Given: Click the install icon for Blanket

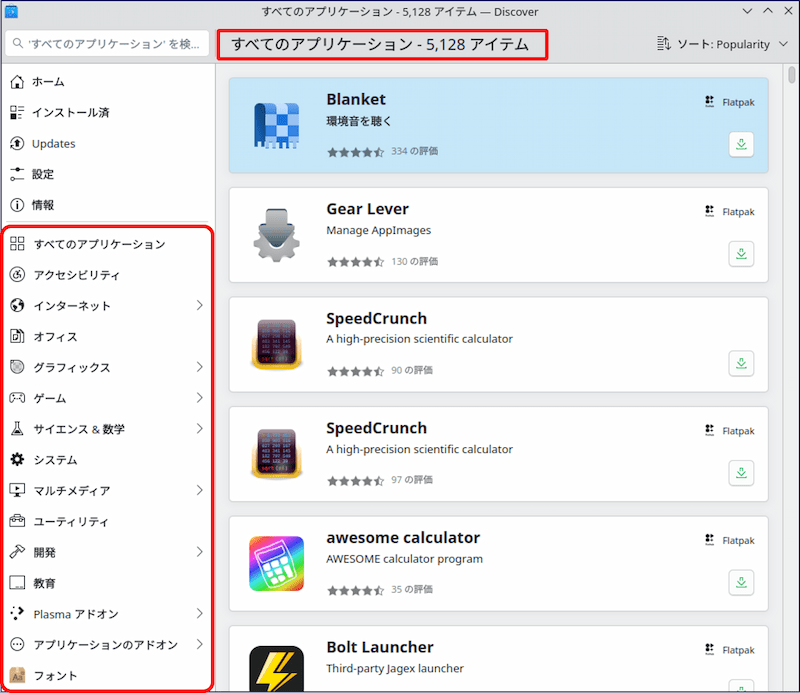Looking at the screenshot, I should pyautogui.click(x=741, y=145).
